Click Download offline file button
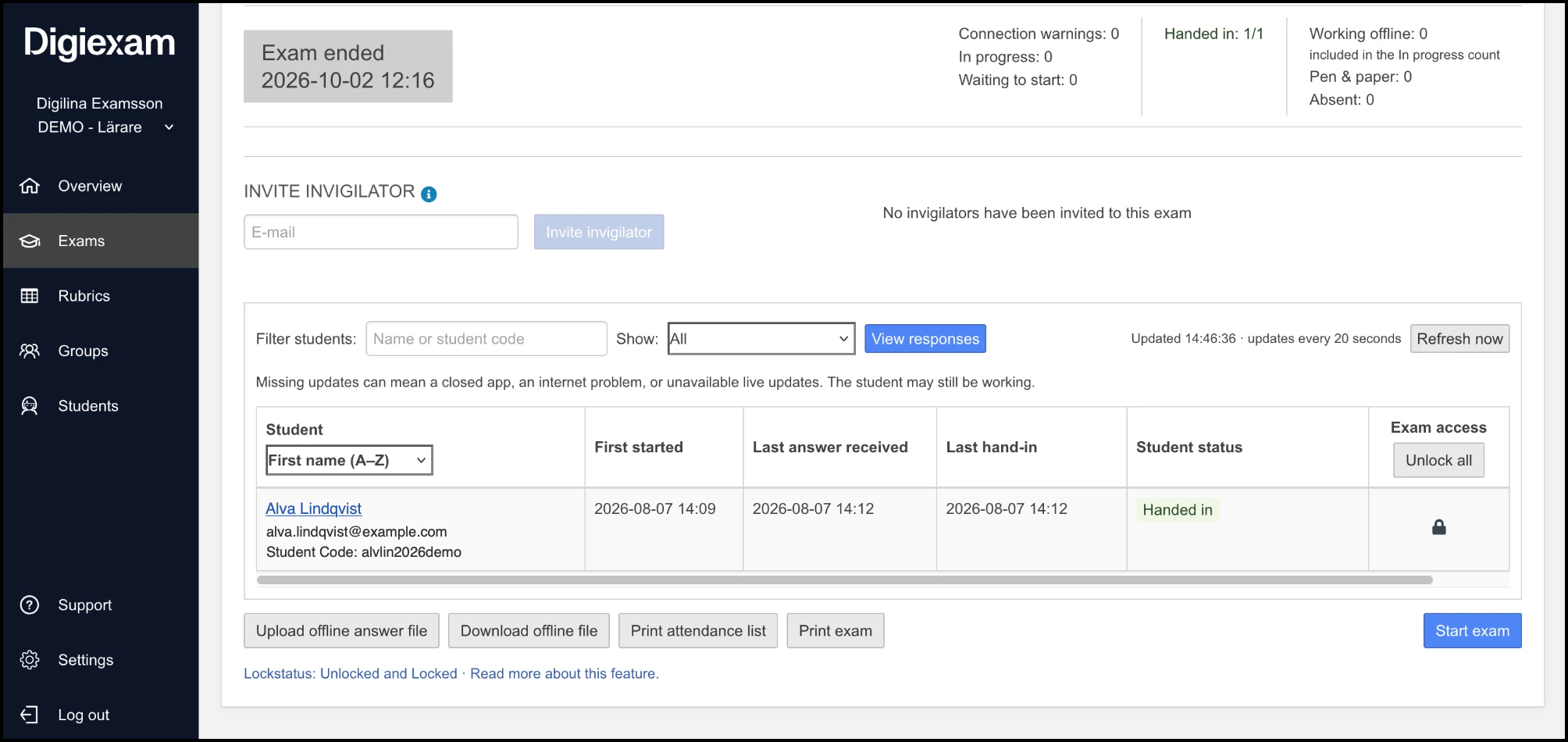1568x742 pixels. (529, 630)
